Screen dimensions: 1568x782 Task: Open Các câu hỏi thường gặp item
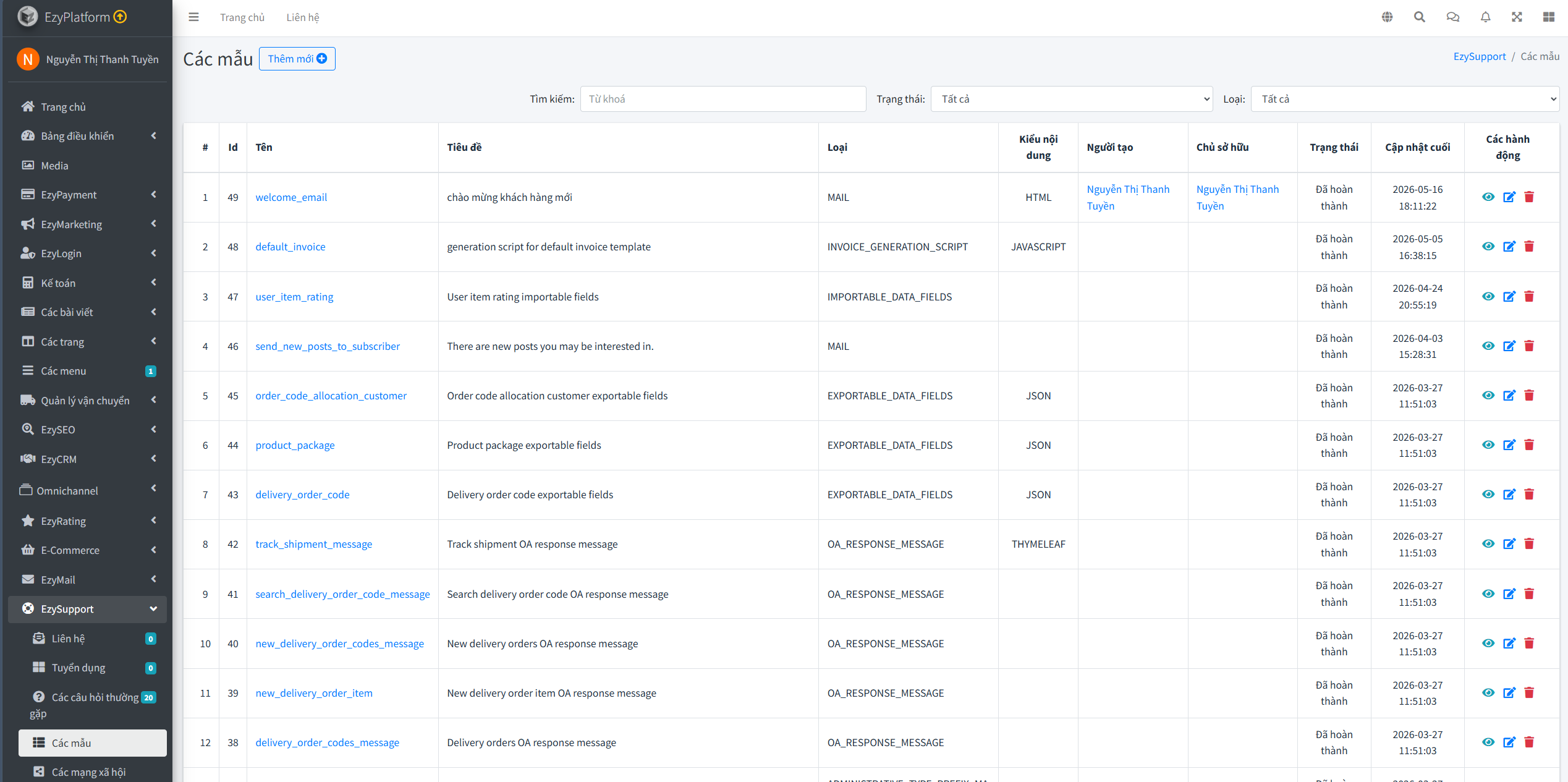click(93, 705)
